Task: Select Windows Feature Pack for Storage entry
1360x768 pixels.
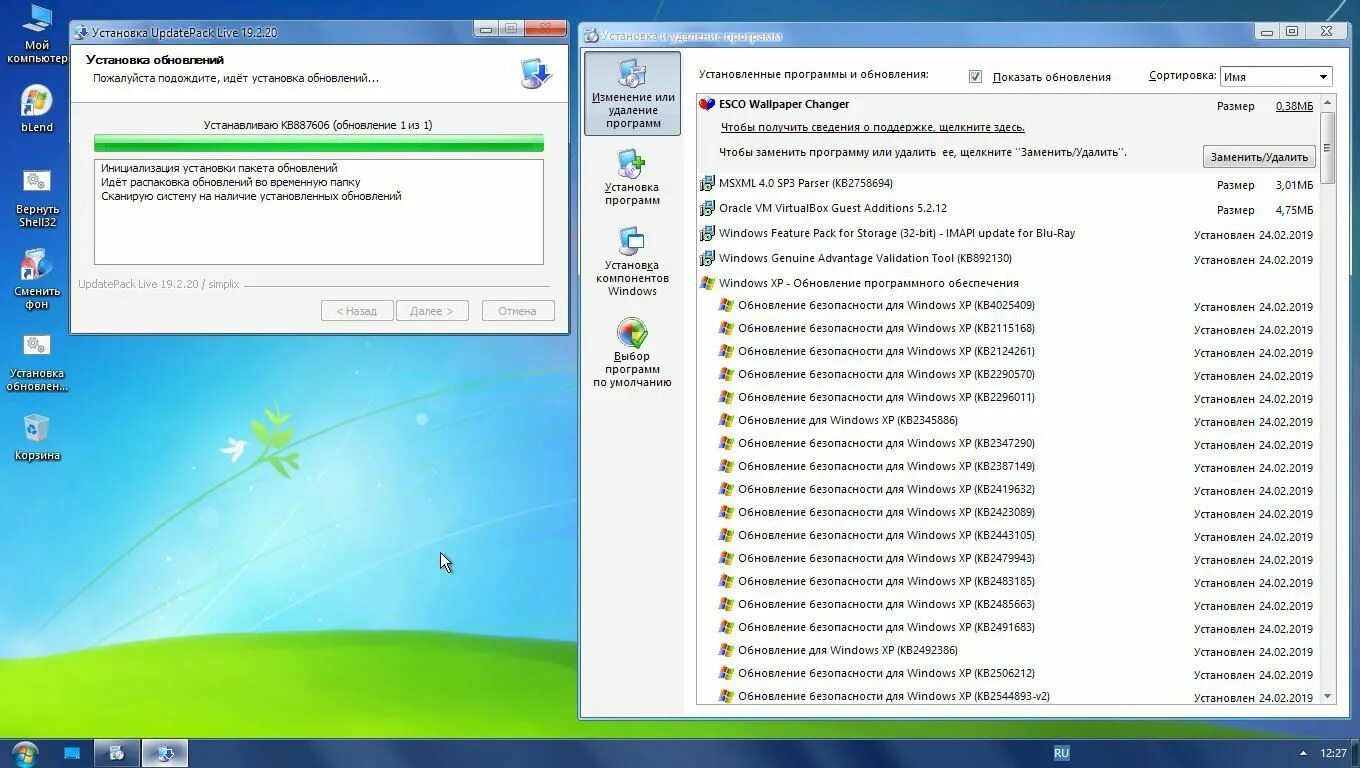Action: click(1008, 234)
